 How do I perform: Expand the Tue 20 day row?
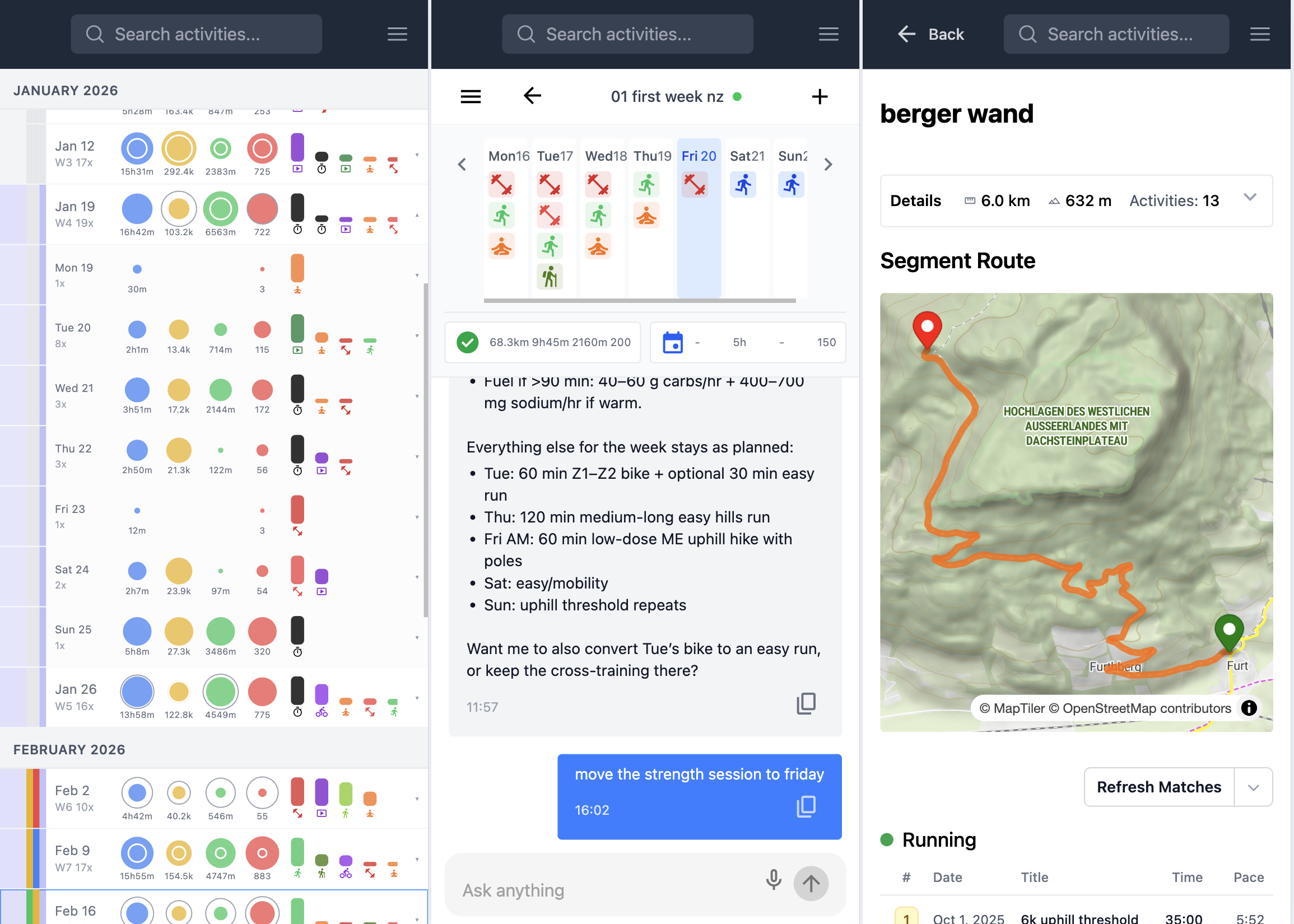(x=417, y=335)
